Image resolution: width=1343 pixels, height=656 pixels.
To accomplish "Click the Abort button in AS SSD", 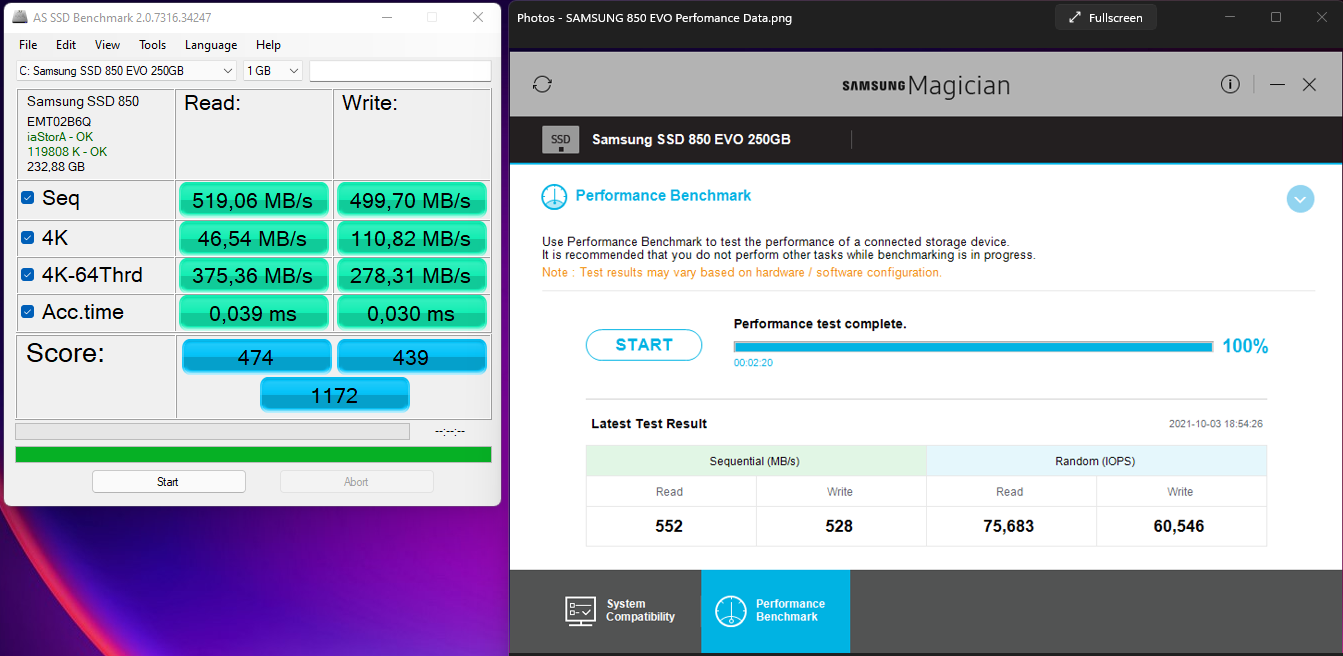I will [x=356, y=482].
